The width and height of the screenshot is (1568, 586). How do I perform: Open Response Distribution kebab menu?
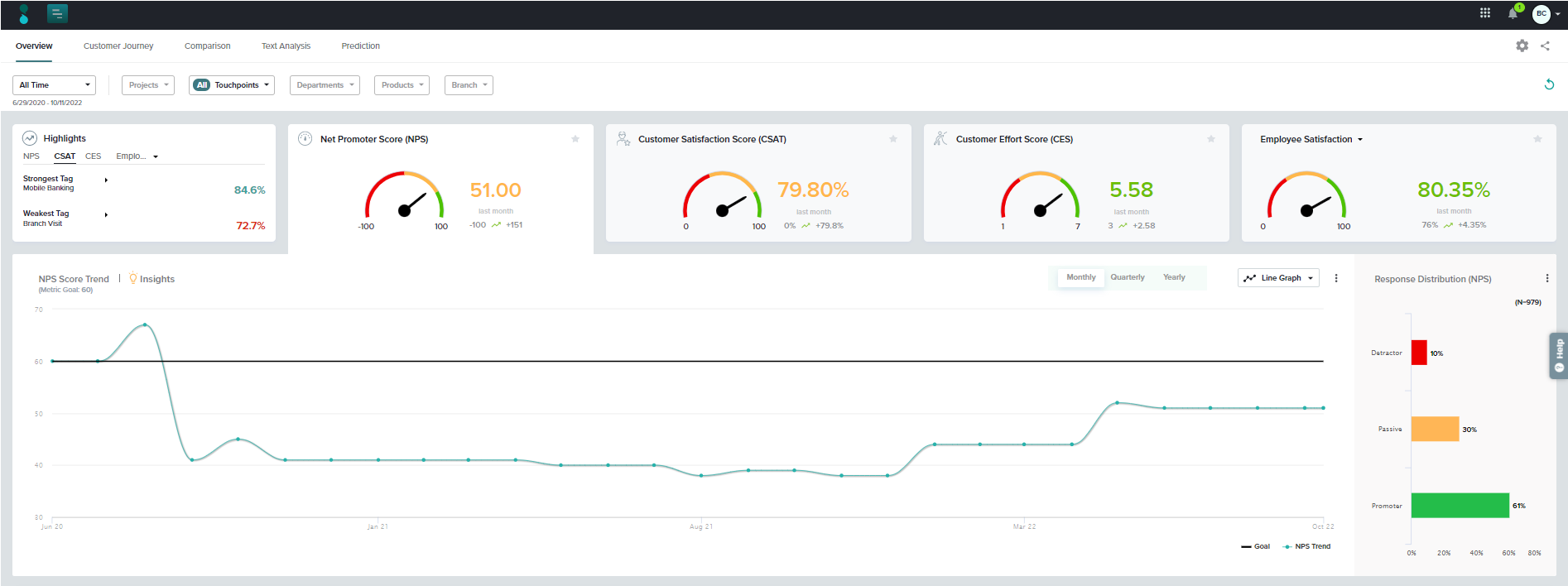[1546, 279]
